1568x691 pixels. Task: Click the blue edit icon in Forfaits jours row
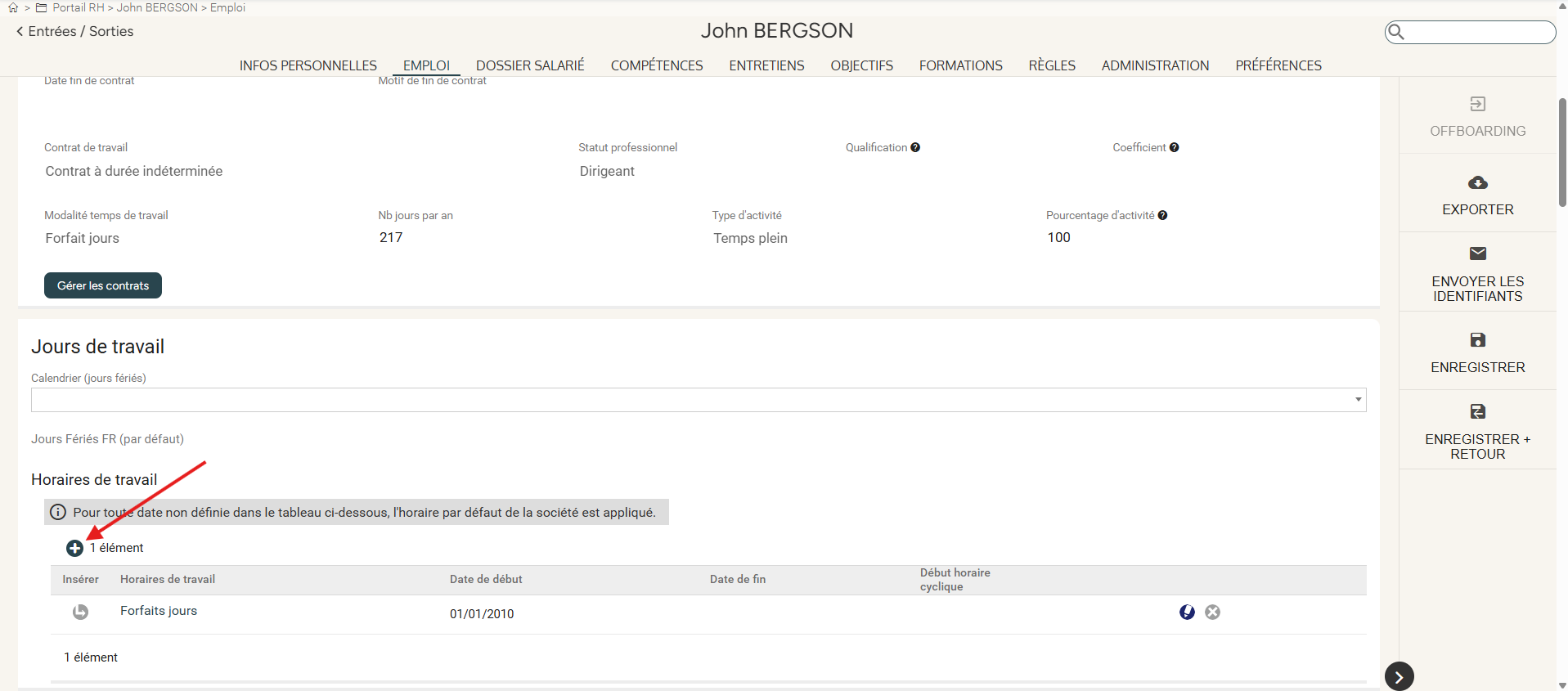tap(1187, 612)
